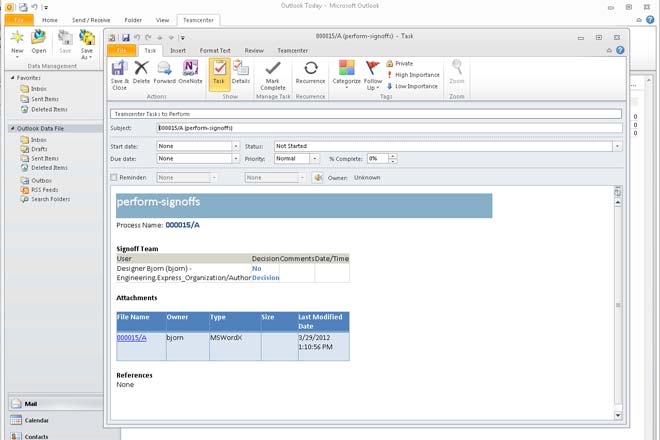Click the Zoom magnifier icon
660x440 pixels.
(x=457, y=71)
